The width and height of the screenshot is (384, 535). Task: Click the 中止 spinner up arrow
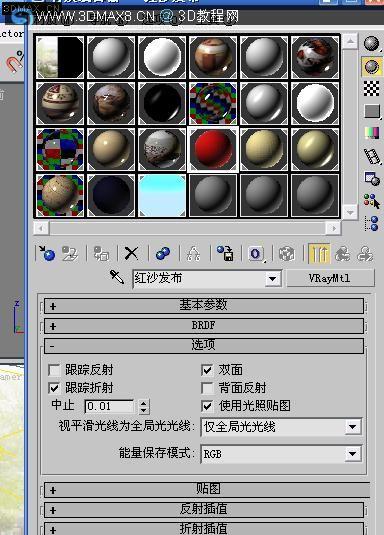(x=144, y=403)
